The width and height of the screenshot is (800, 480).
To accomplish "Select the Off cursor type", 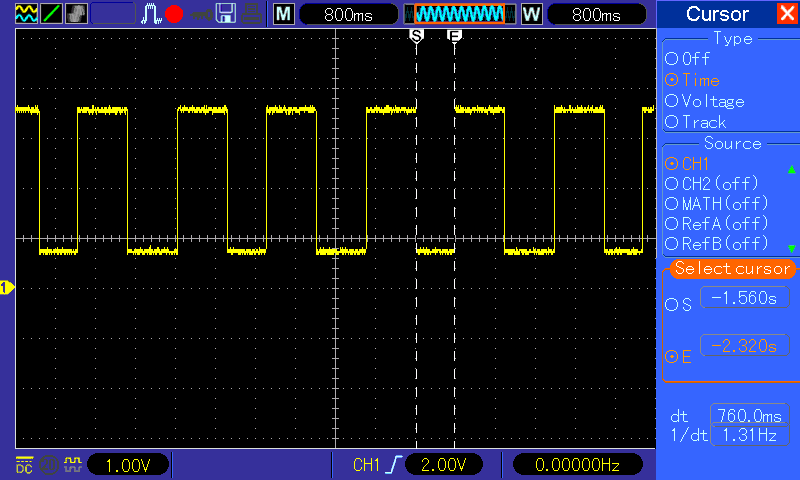I will coord(688,59).
